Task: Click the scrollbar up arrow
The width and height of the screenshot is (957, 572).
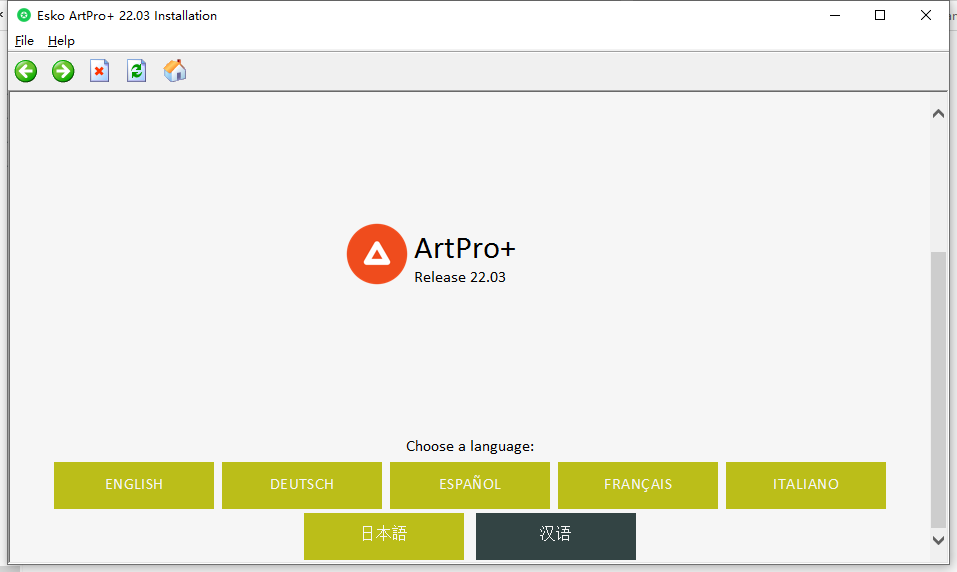Action: 938,114
